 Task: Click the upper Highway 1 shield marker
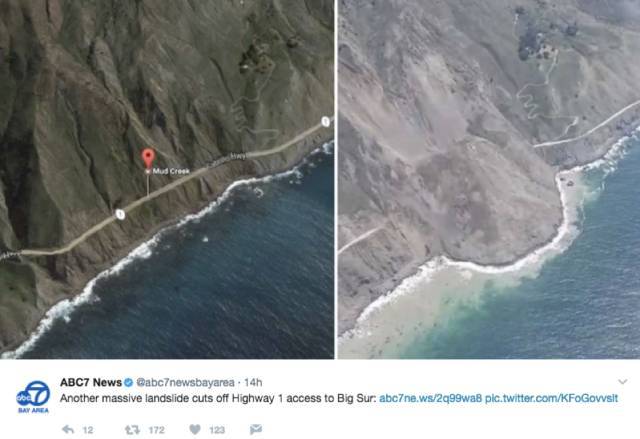325,121
